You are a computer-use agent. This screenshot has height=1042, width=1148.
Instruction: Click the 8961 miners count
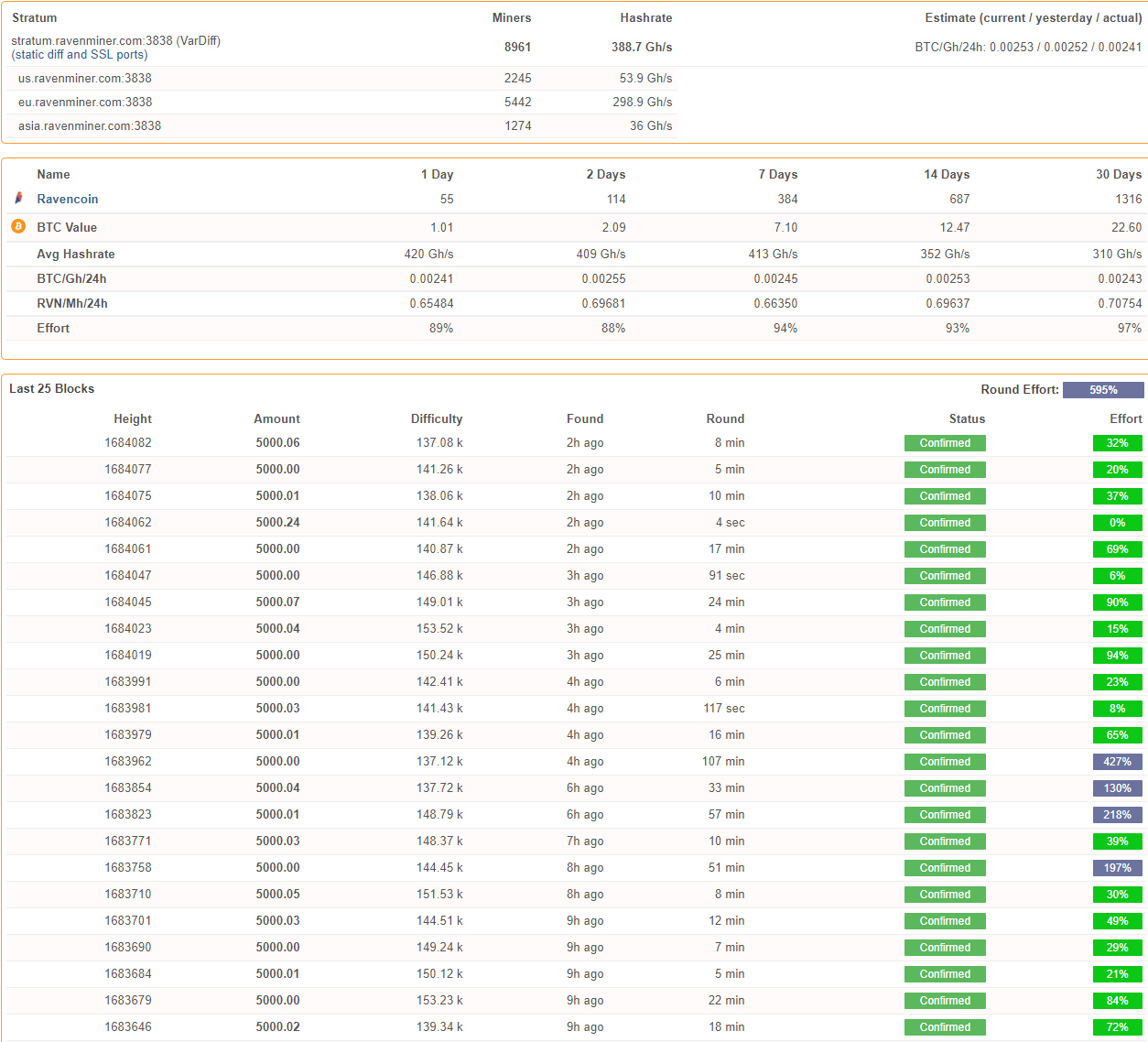pyautogui.click(x=518, y=47)
